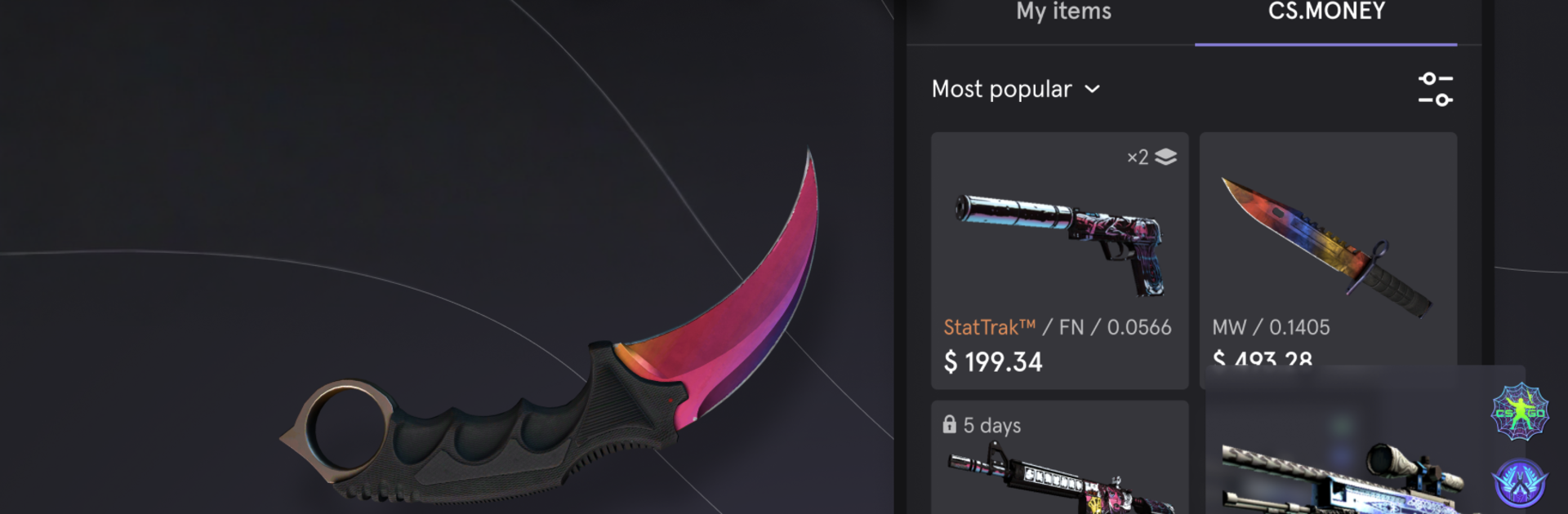Open the 5 days locked rifle card
The height and width of the screenshot is (514, 1568).
click(1059, 457)
